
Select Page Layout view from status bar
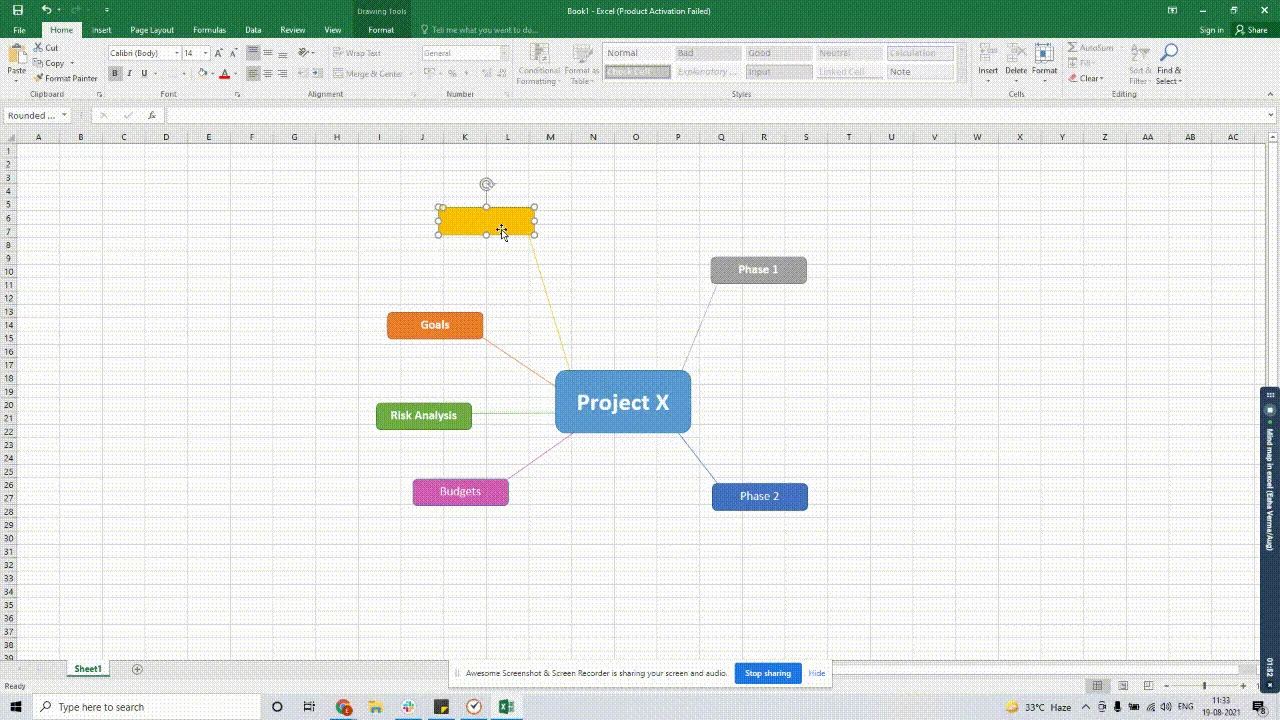(1122, 686)
